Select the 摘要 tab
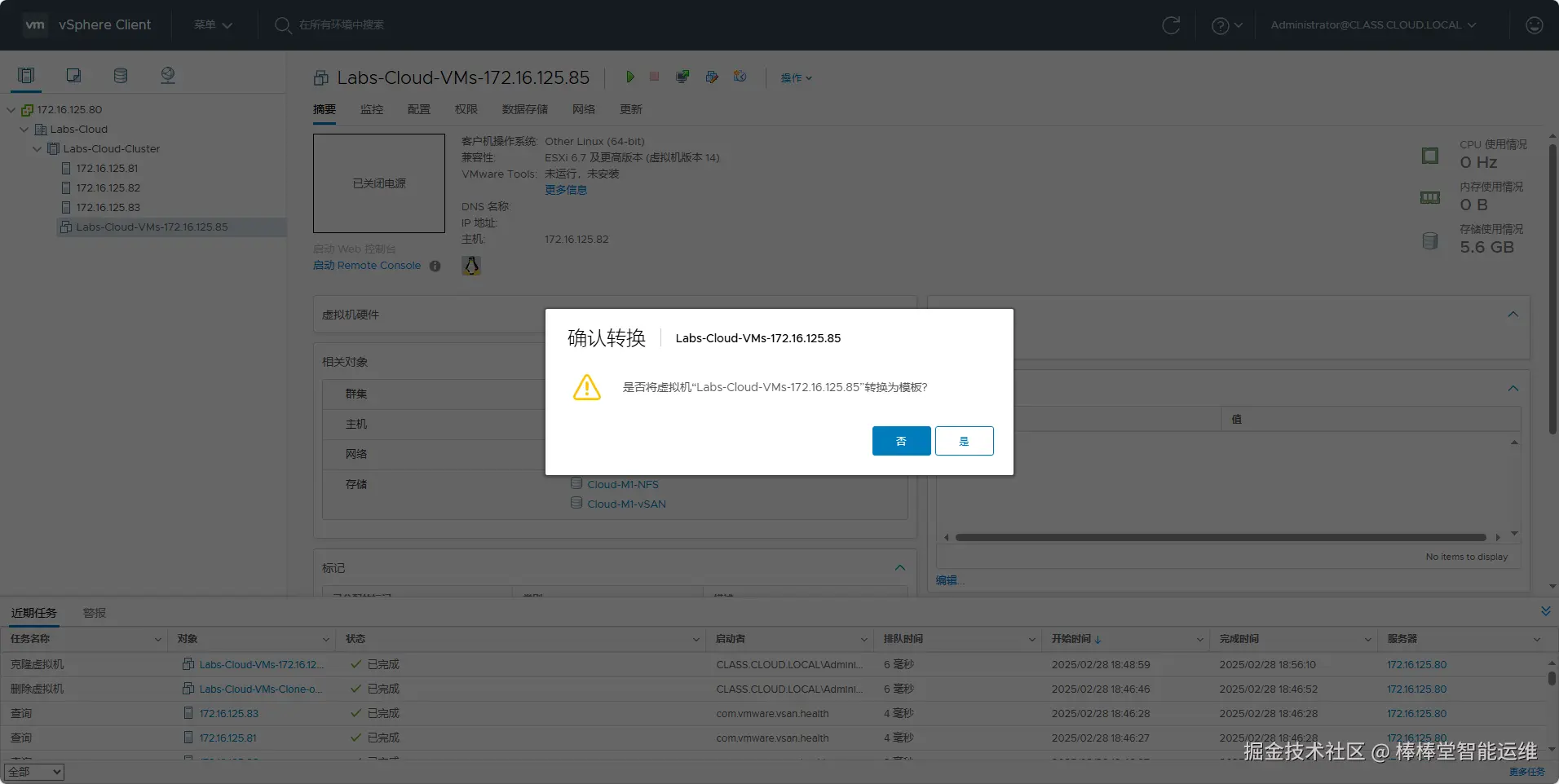This screenshot has width=1559, height=784. pos(325,110)
